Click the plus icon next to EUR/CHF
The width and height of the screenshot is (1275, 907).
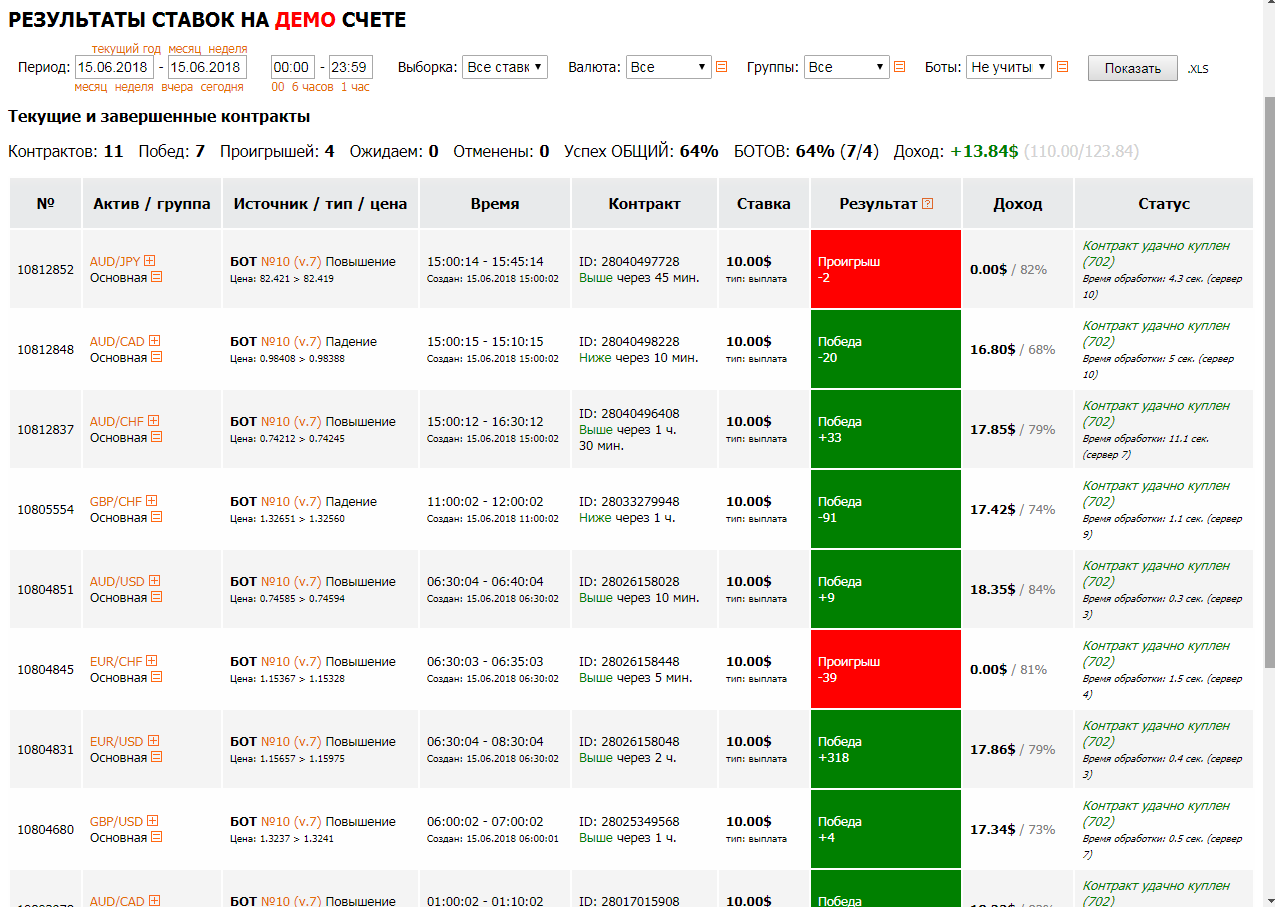tap(153, 661)
